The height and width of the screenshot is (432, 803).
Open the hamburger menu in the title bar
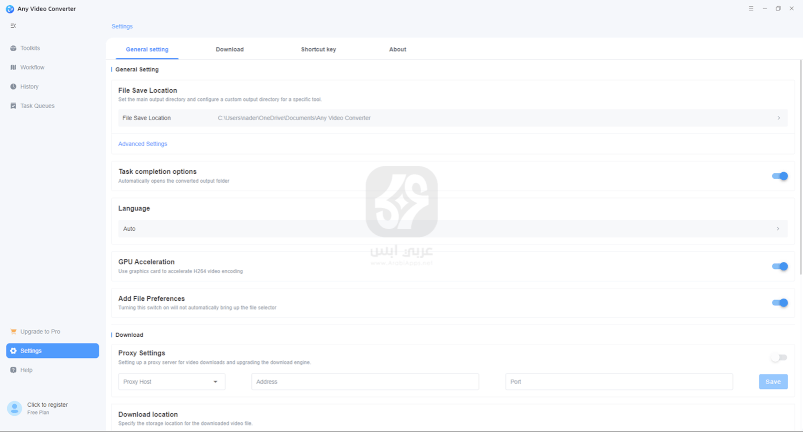[751, 9]
